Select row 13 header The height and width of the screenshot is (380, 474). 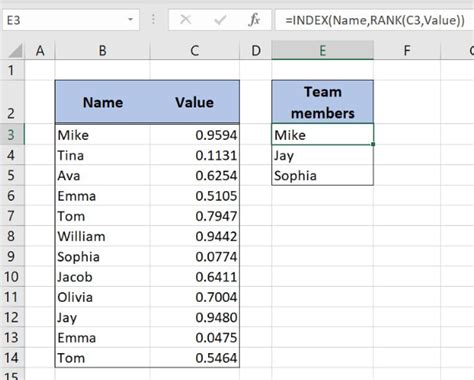pyautogui.click(x=12, y=338)
